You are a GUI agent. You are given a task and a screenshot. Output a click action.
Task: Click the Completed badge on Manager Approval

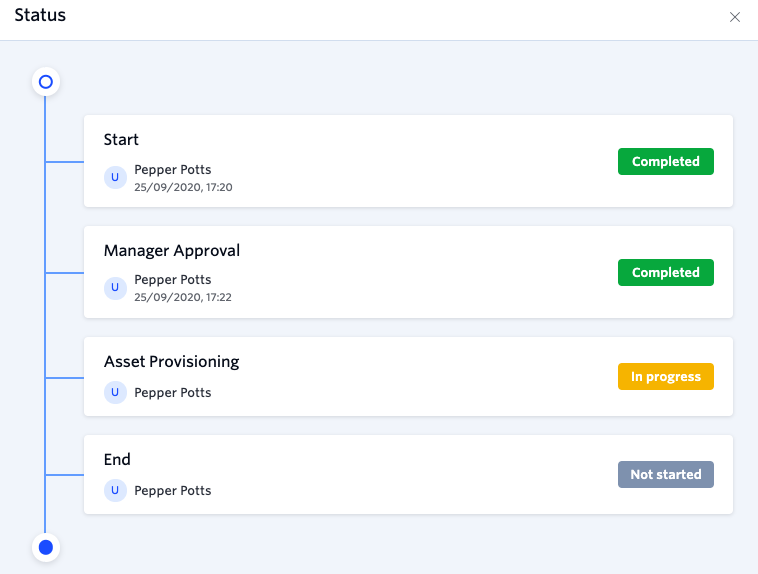click(x=666, y=272)
